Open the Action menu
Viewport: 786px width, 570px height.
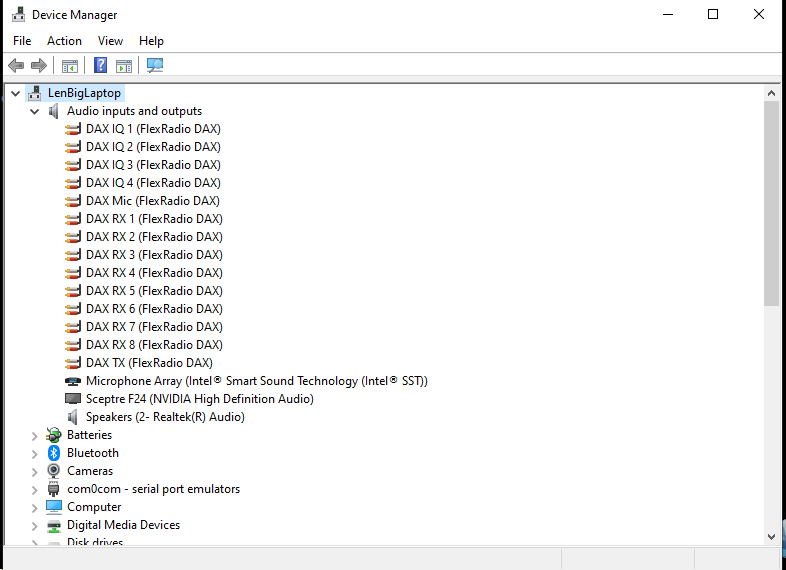[x=64, y=41]
